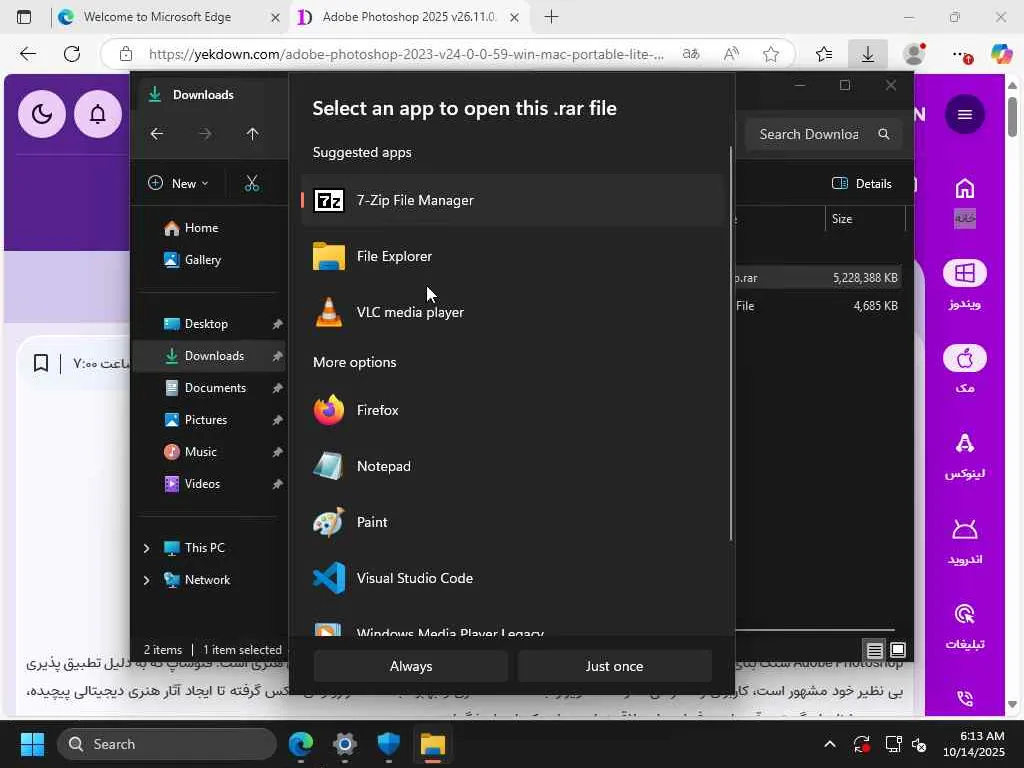Screen dimensions: 1024x768
Task: Open the Edge profile avatar
Action: (x=914, y=54)
